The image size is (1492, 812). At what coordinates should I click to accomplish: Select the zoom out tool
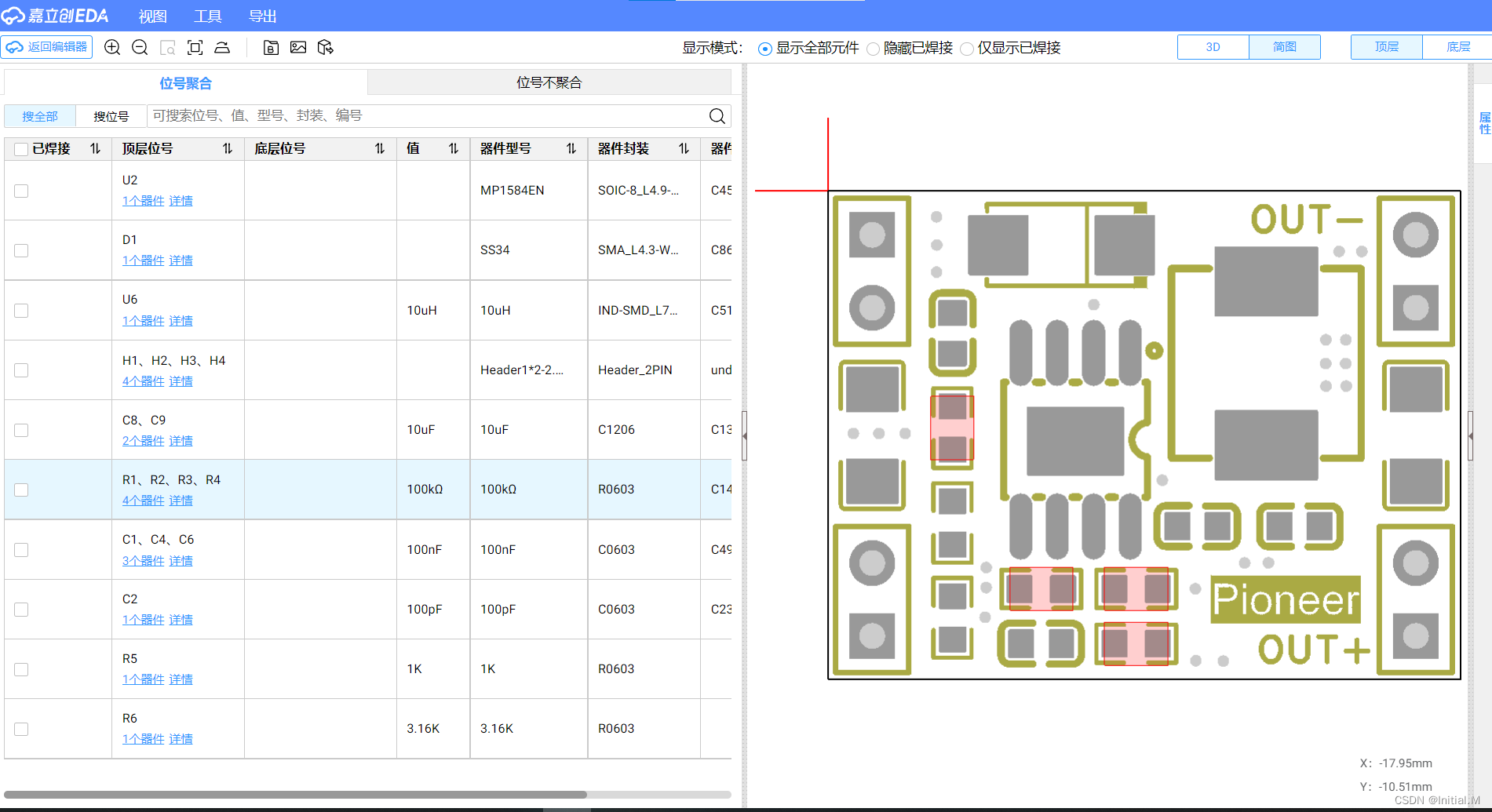click(140, 47)
